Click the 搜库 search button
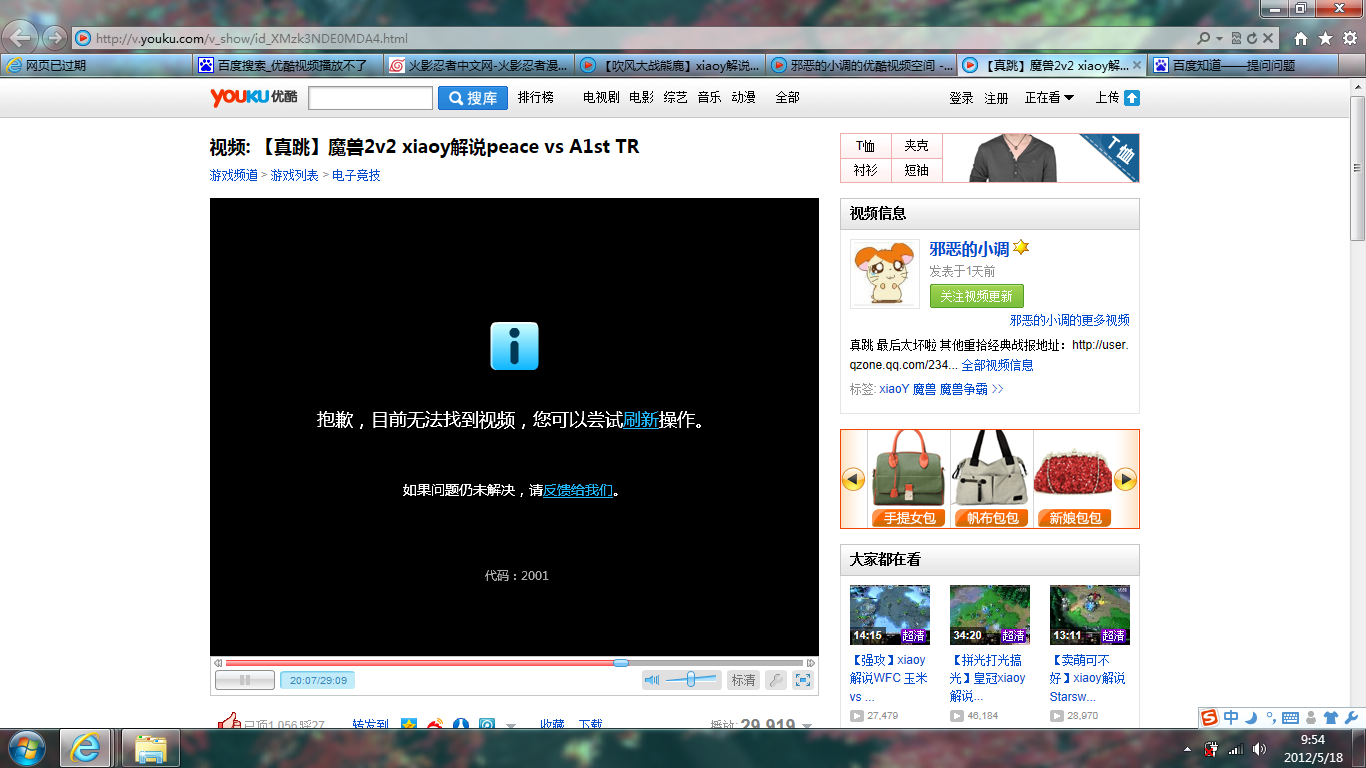 (473, 98)
